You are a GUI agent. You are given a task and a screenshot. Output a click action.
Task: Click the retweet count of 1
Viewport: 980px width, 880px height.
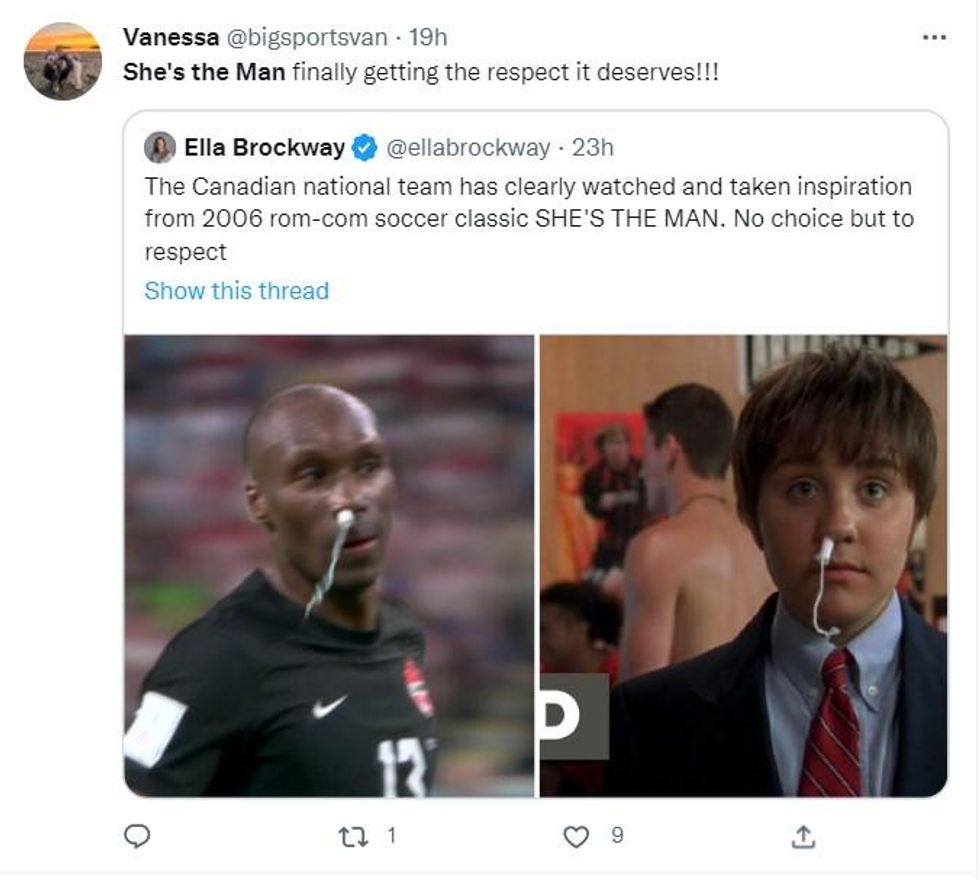pos(391,835)
